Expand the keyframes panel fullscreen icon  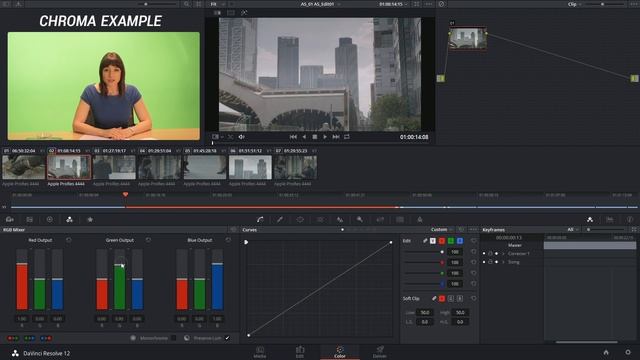(634, 230)
